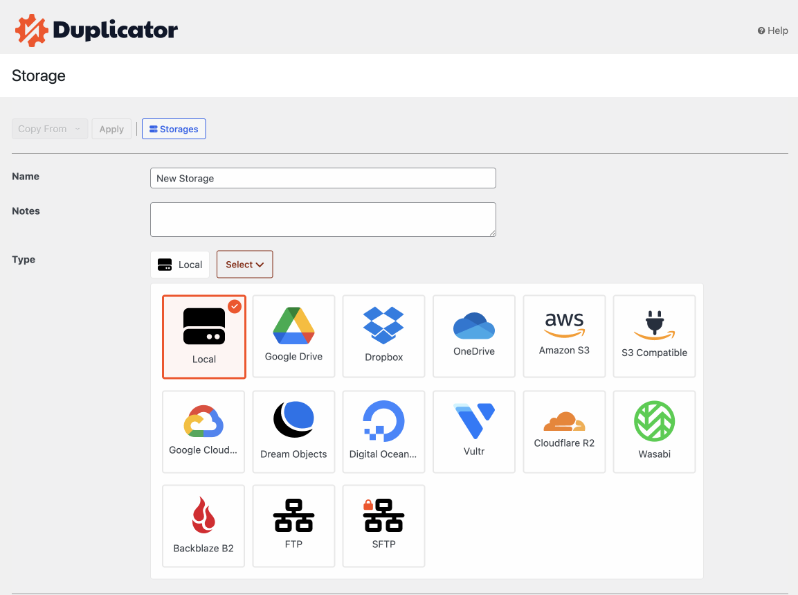798x595 pixels.
Task: Choose the Google Drive storage card
Action: click(294, 336)
